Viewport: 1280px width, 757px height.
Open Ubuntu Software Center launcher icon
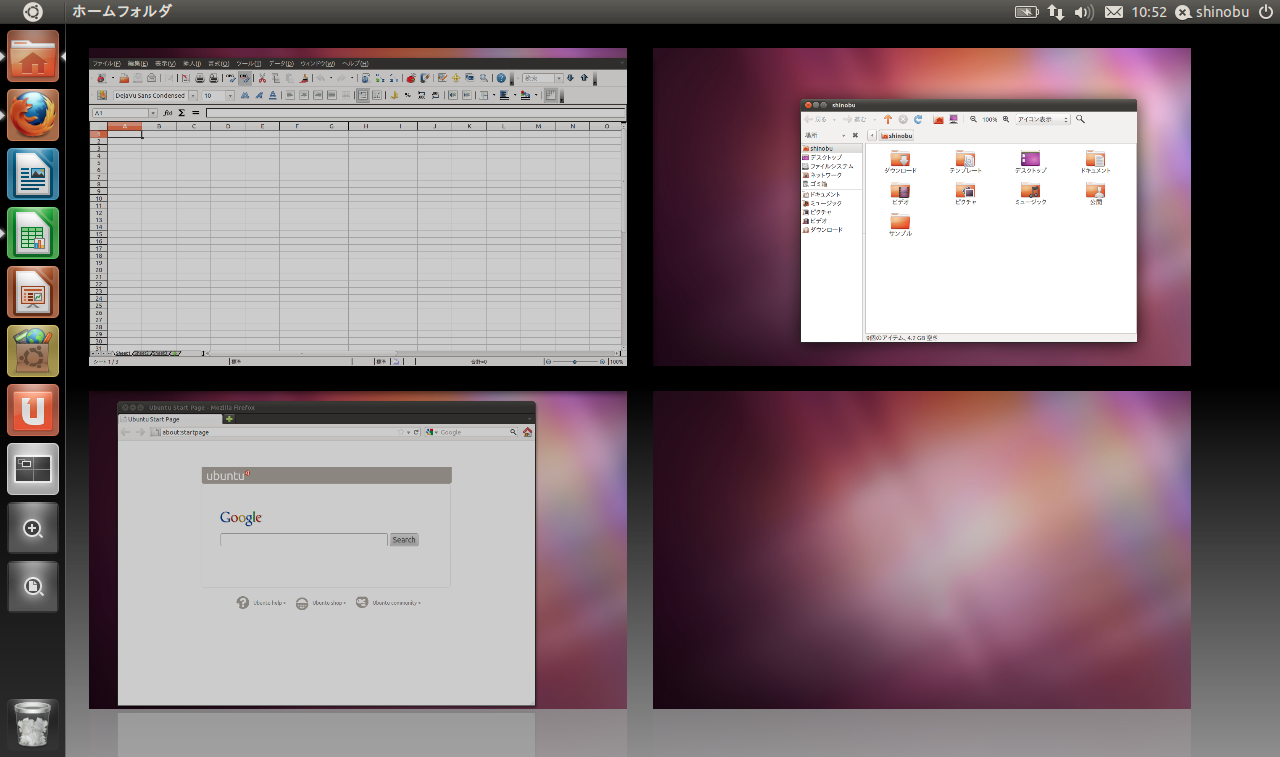coord(33,351)
